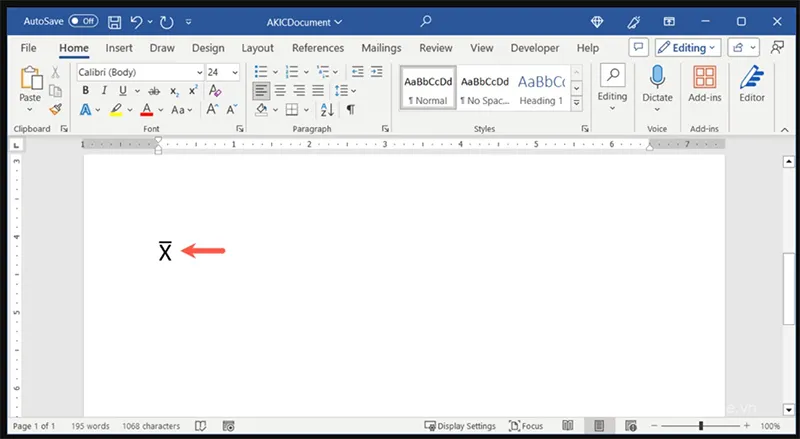
Task: Apply superscript formatting
Action: (x=193, y=91)
